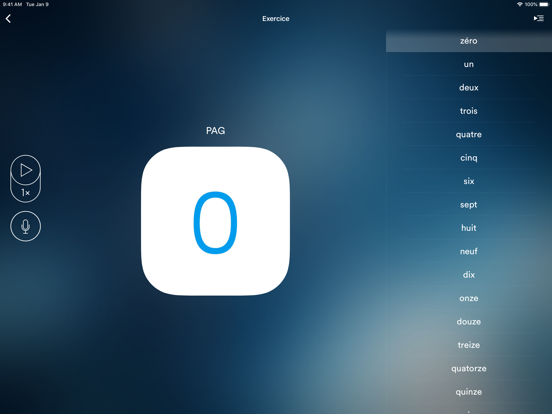The width and height of the screenshot is (552, 414).
Task: Select 'quatorze' in the word list
Action: [469, 368]
